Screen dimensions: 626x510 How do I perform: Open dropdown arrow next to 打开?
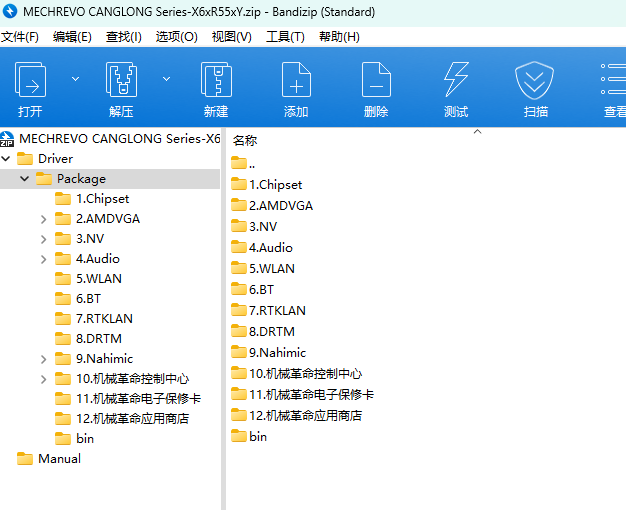75,79
